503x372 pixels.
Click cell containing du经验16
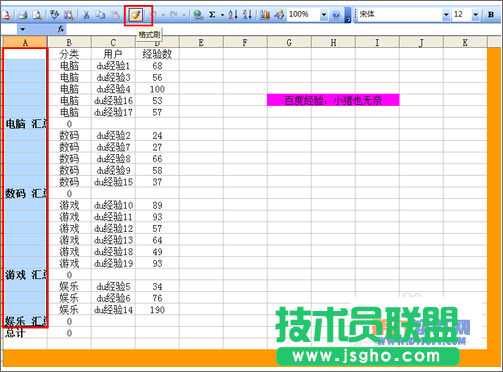pos(113,101)
